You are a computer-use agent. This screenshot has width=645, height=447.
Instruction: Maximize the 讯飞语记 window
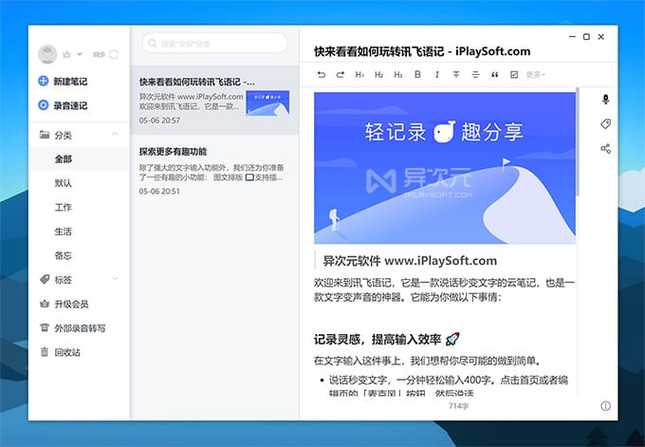tap(587, 37)
